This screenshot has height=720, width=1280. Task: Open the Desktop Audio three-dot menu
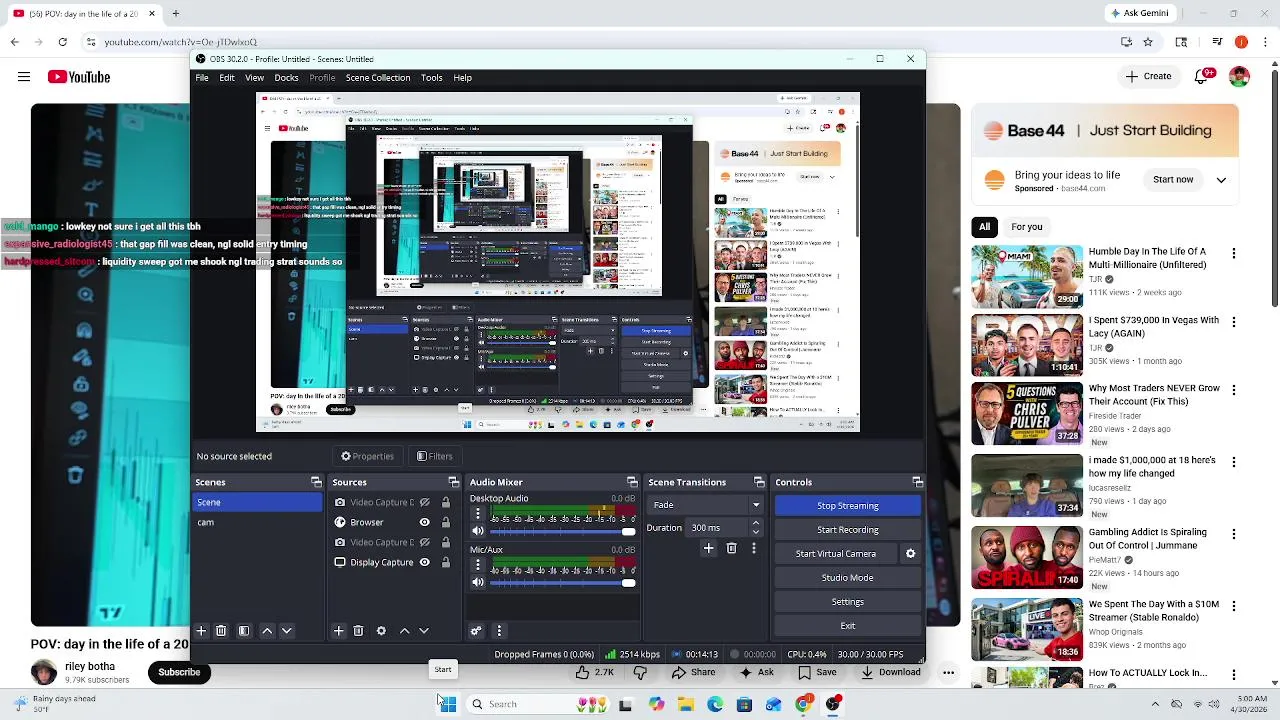click(x=478, y=513)
